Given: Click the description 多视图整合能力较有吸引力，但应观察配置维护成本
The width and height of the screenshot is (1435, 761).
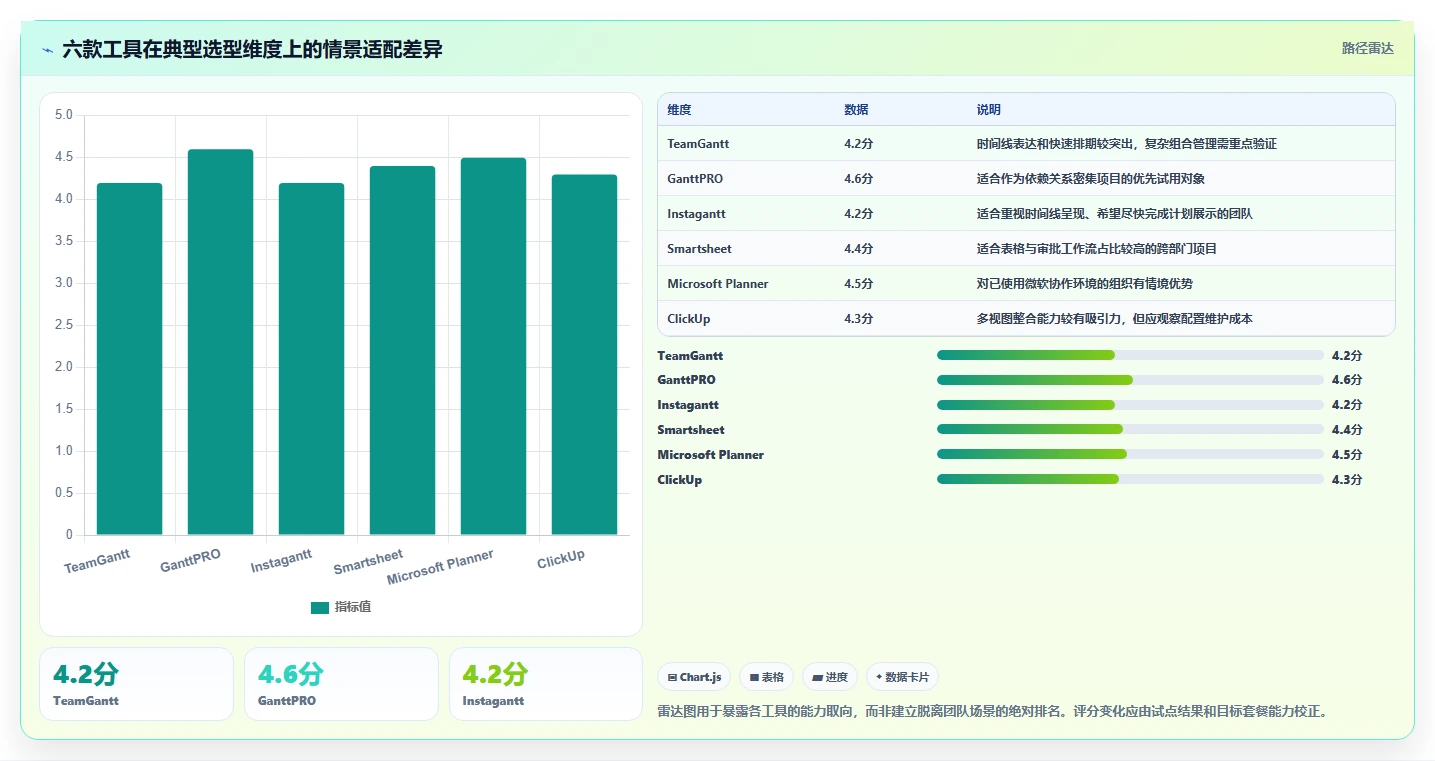Looking at the screenshot, I should pyautogui.click(x=1115, y=319).
